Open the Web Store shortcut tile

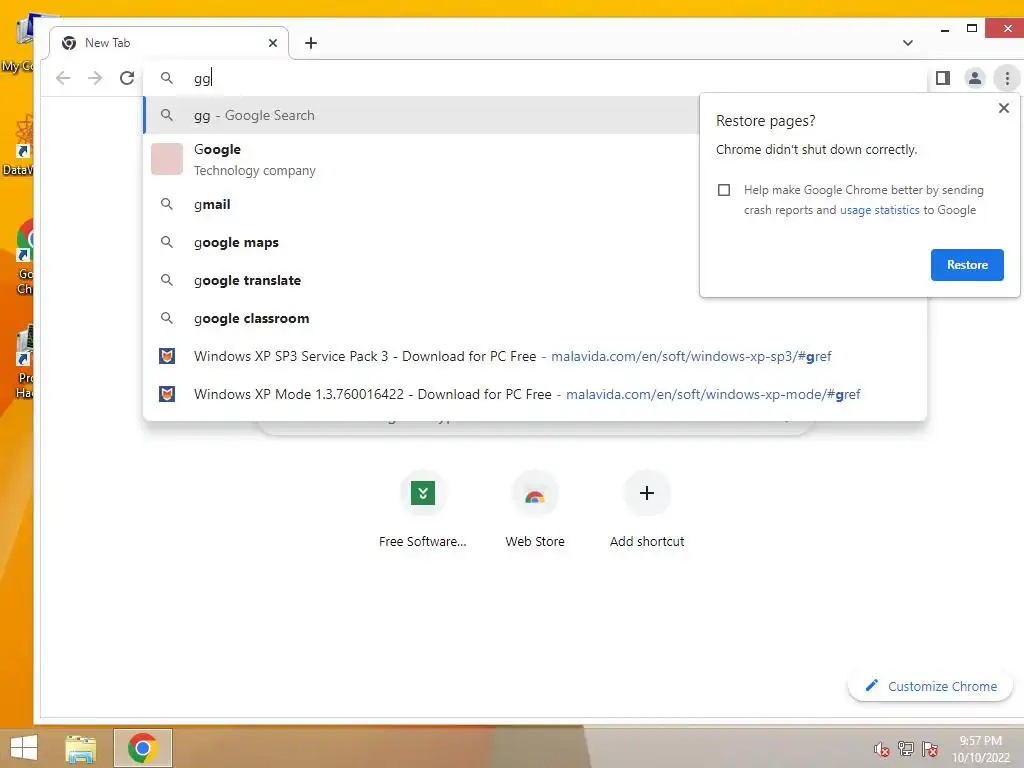(535, 508)
